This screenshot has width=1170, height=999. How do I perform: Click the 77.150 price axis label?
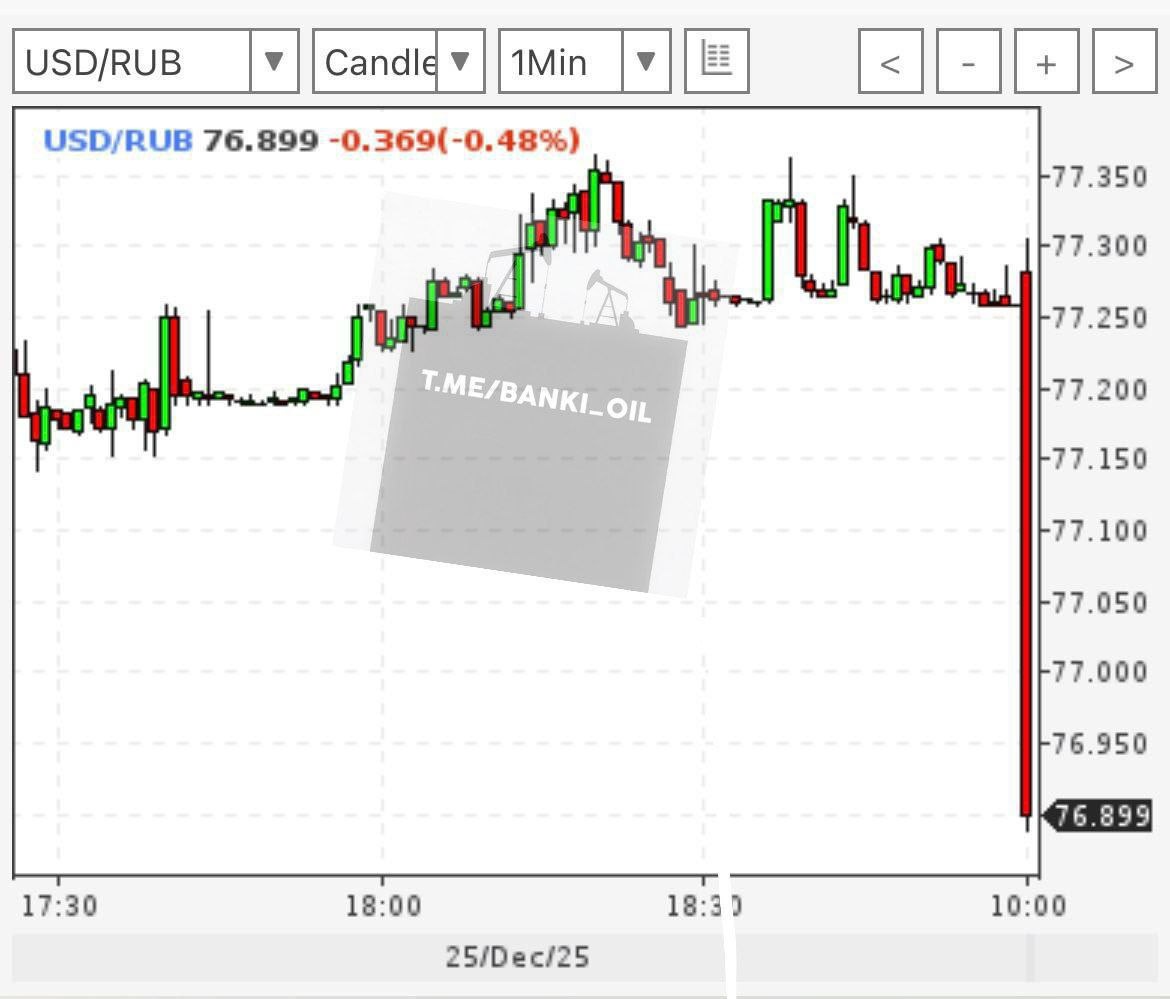tap(1098, 459)
